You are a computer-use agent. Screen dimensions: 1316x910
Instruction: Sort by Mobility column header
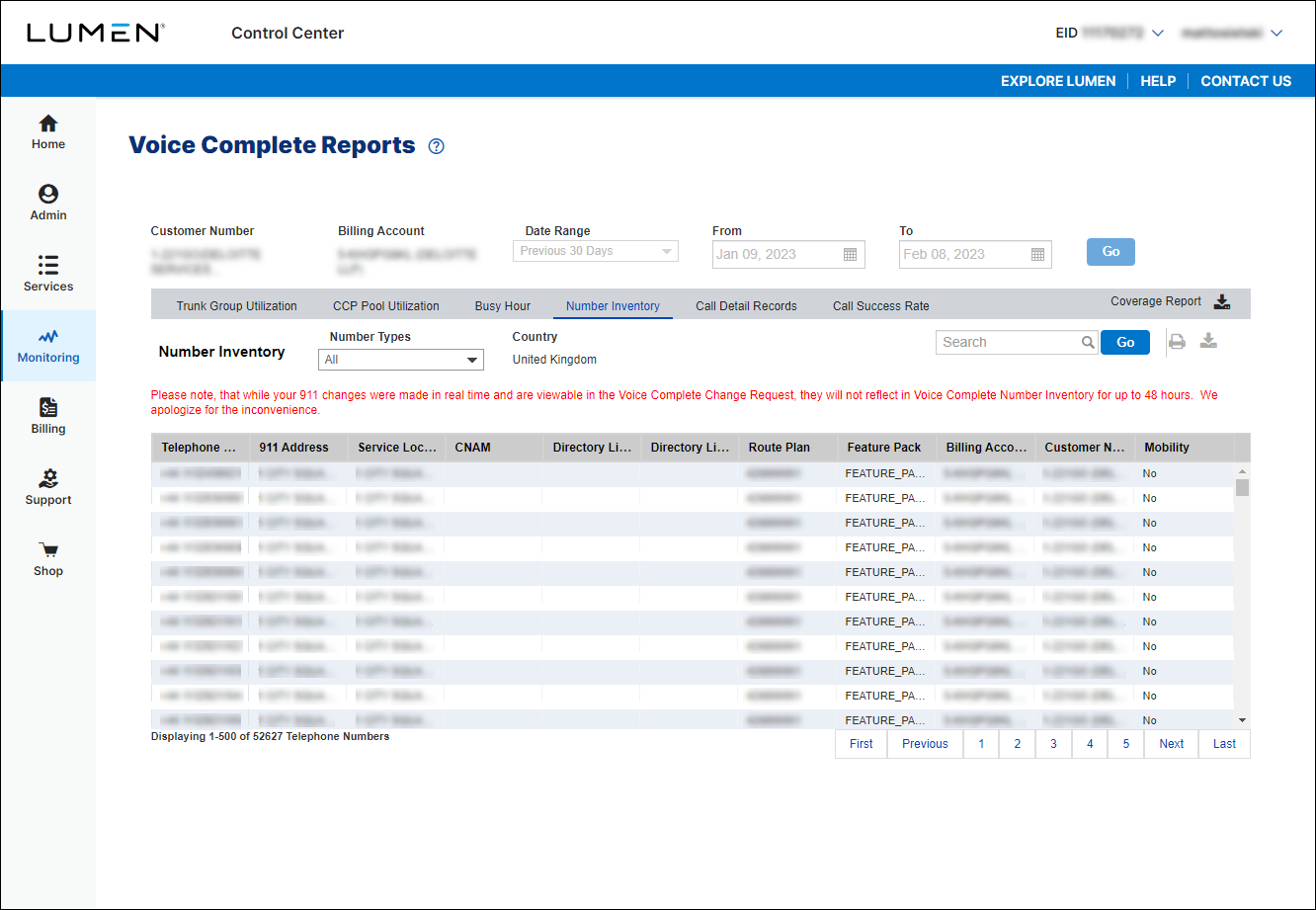(1183, 448)
